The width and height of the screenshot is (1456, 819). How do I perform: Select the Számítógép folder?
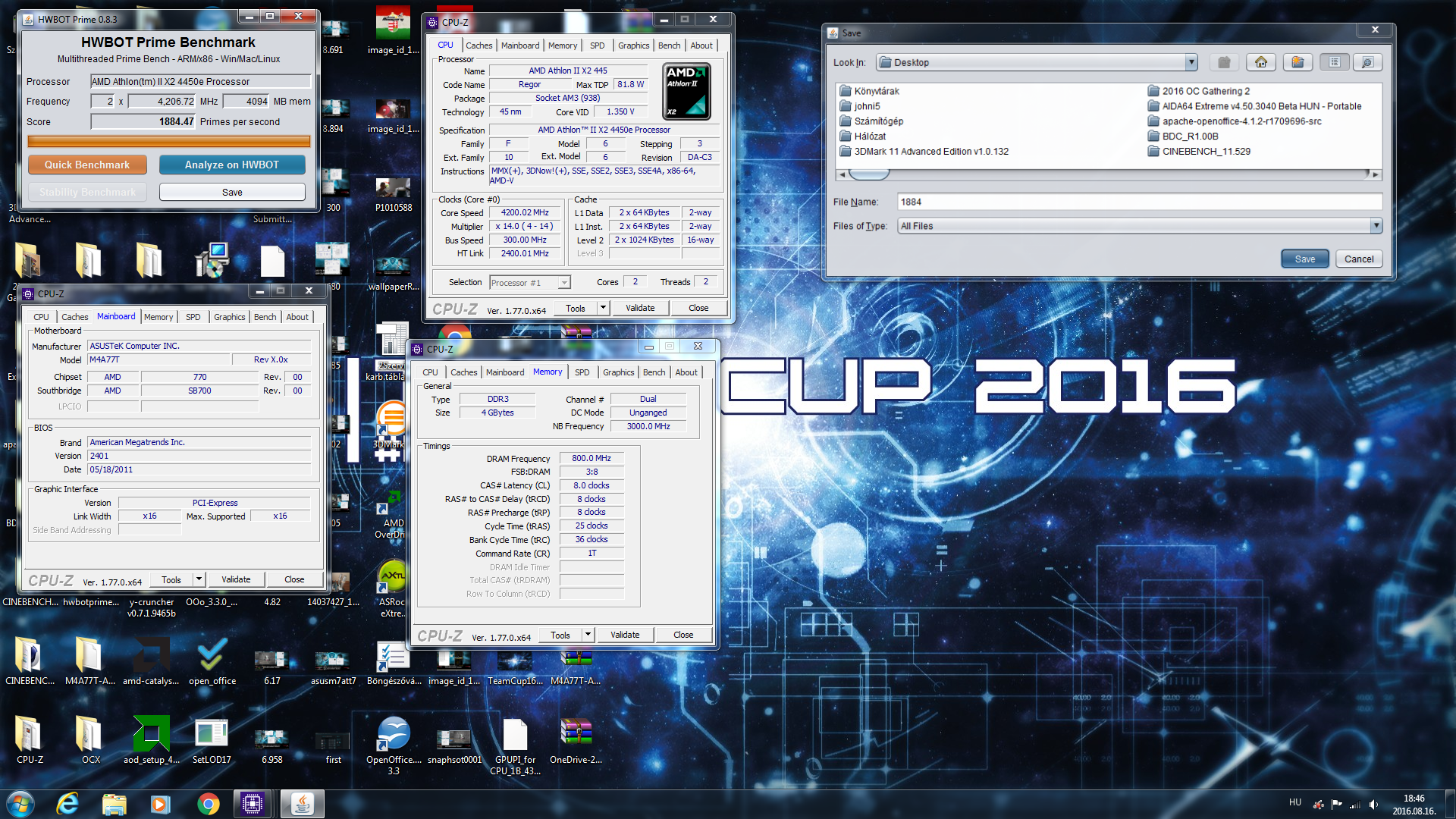(x=871, y=121)
